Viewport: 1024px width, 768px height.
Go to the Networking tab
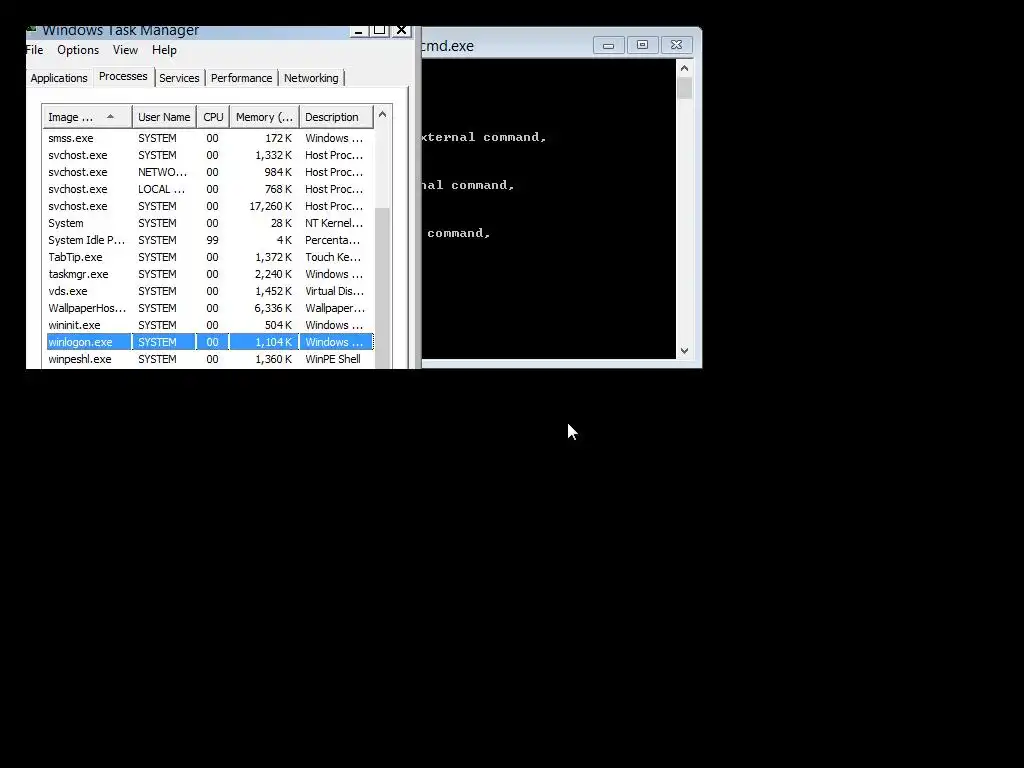click(311, 78)
